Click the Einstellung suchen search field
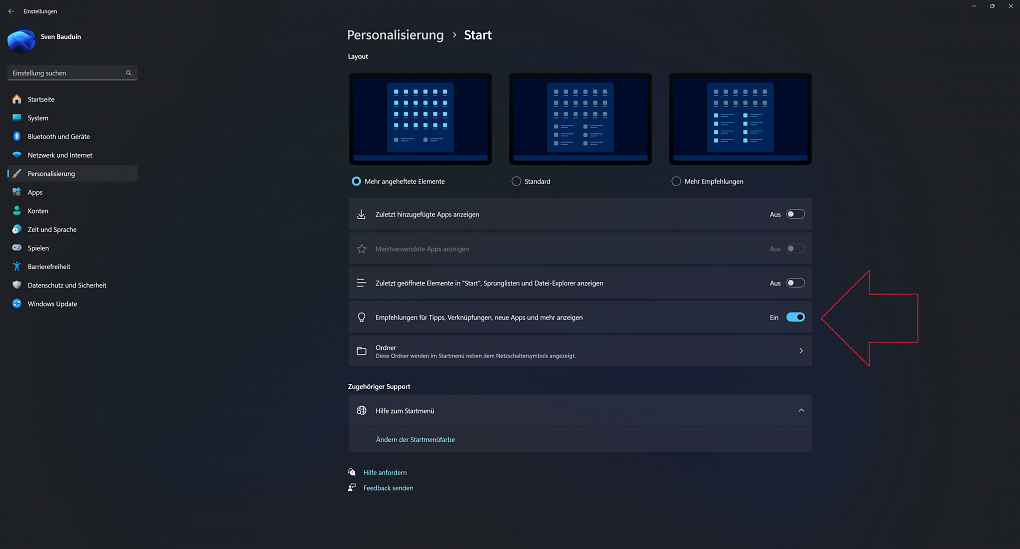1020x549 pixels. coord(72,73)
